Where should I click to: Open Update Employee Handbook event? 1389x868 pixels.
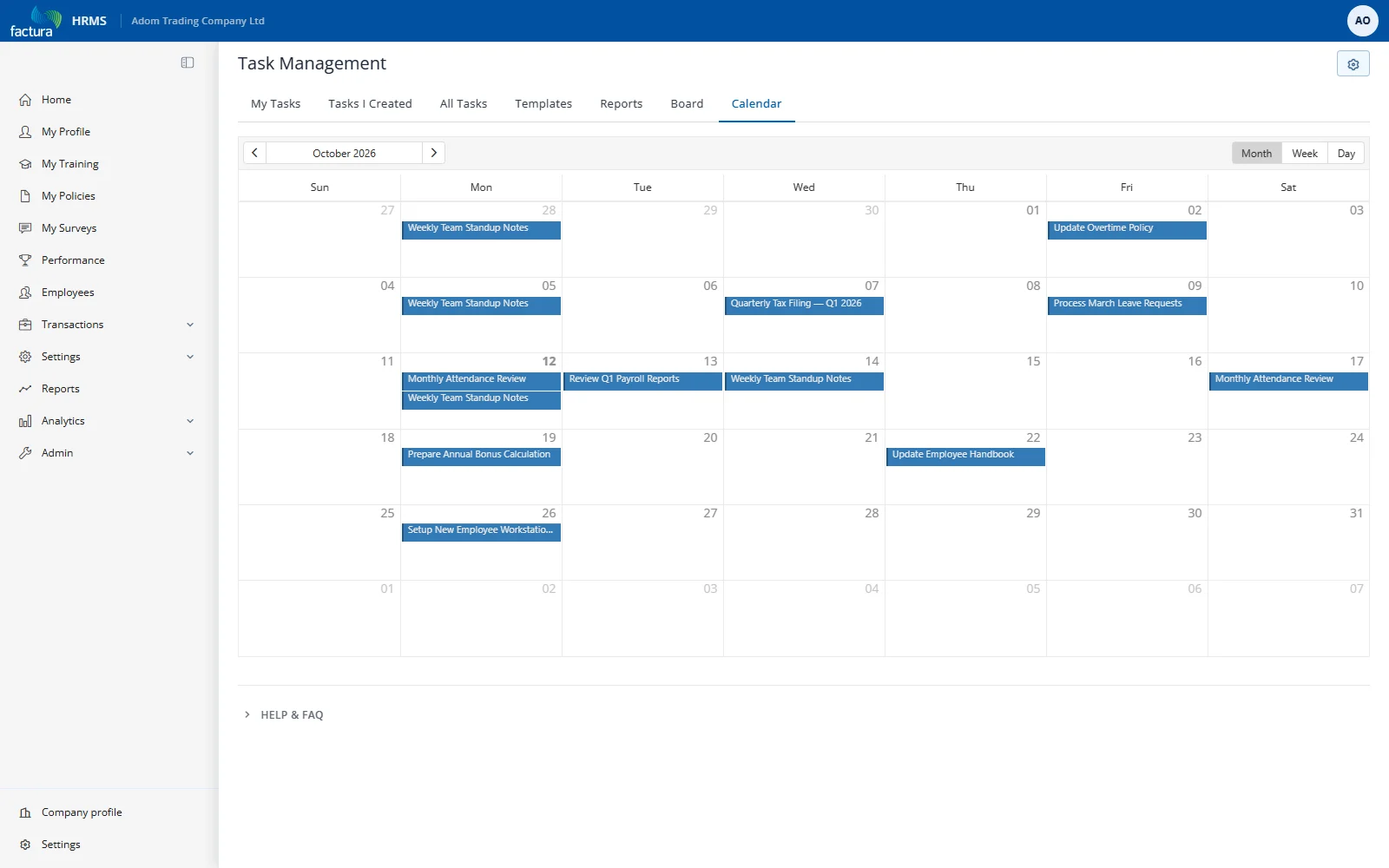[x=965, y=456]
